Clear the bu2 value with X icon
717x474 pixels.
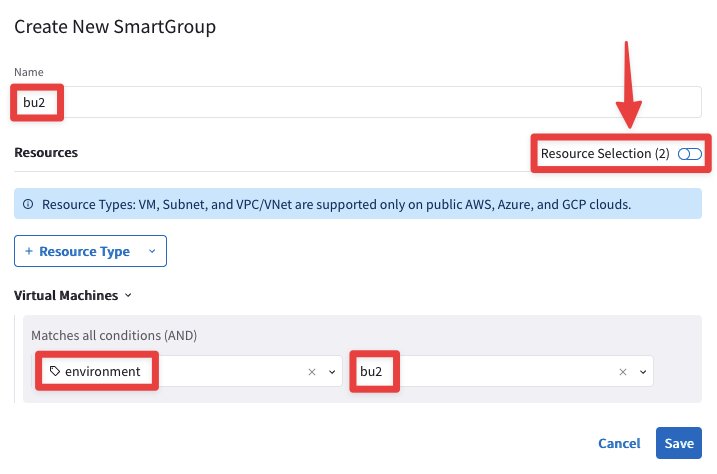click(623, 372)
